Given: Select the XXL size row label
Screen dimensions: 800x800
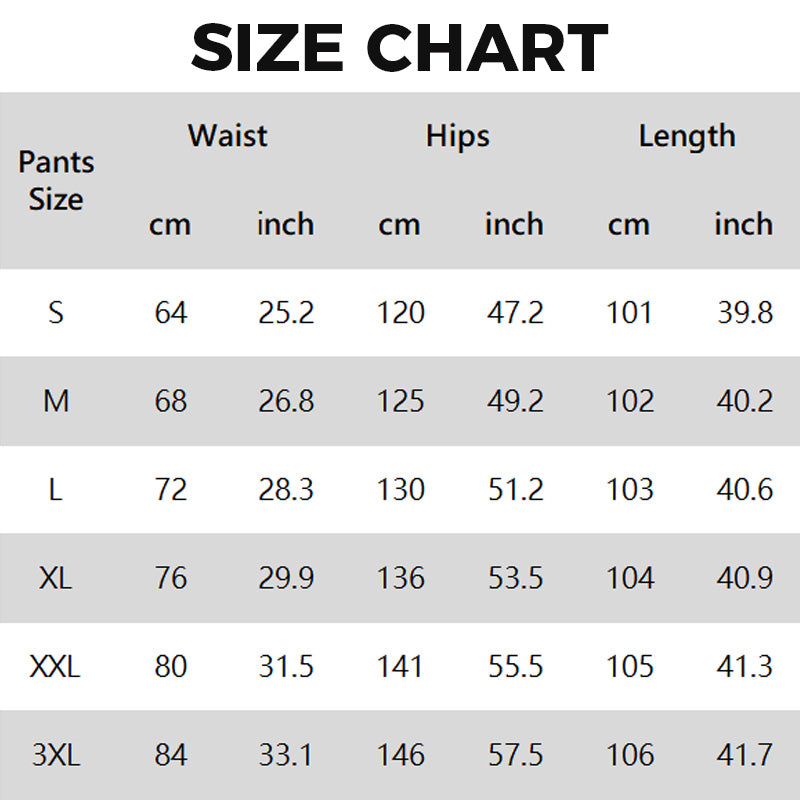Looking at the screenshot, I should (56, 666).
